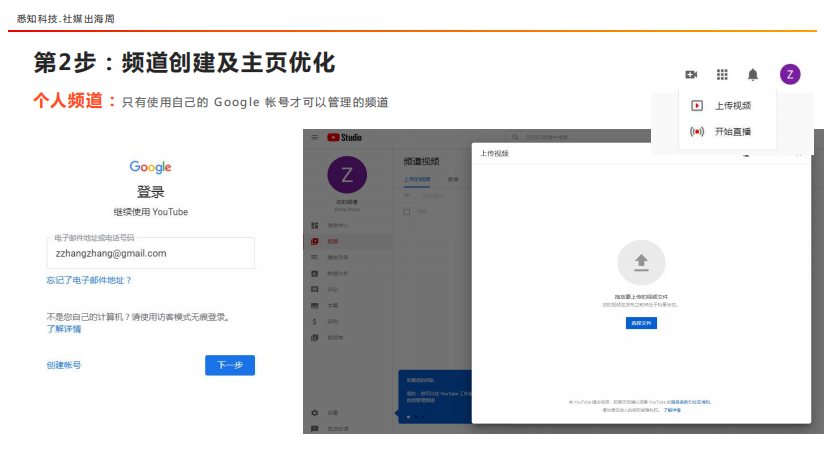Image resolution: width=835 pixels, height=454 pixels.
Task: Click the 忘记了电子邮件地址 link
Action: [89, 280]
